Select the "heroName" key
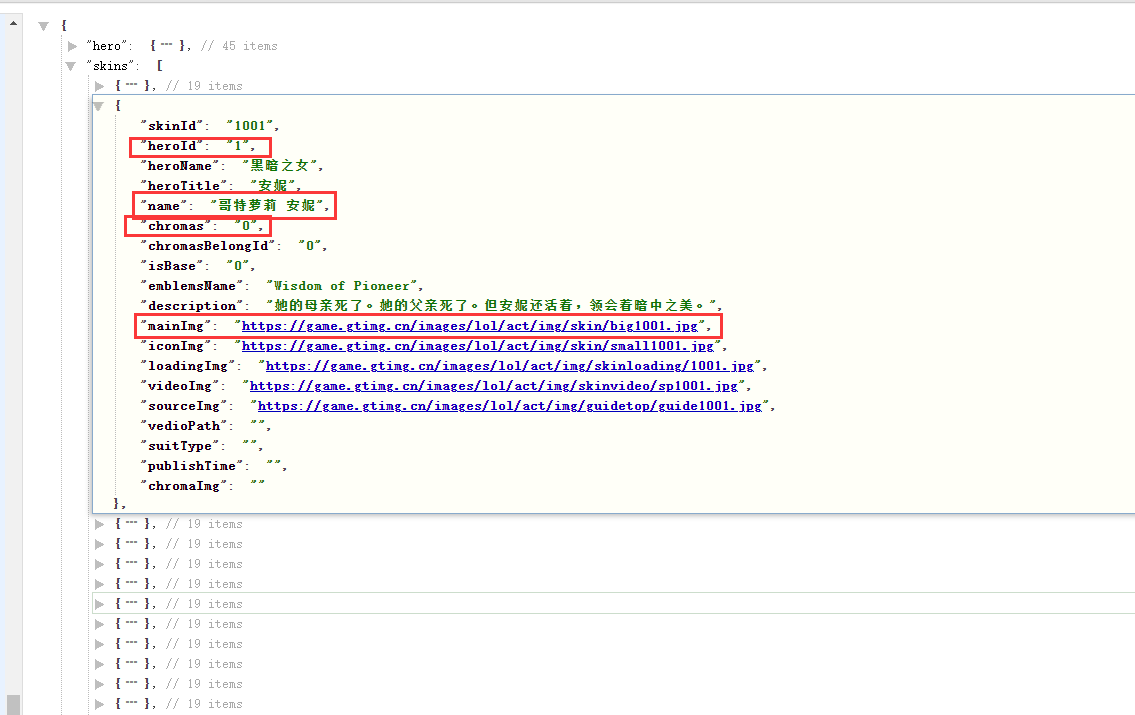Viewport: 1135px width, 715px height. pyautogui.click(x=180, y=166)
